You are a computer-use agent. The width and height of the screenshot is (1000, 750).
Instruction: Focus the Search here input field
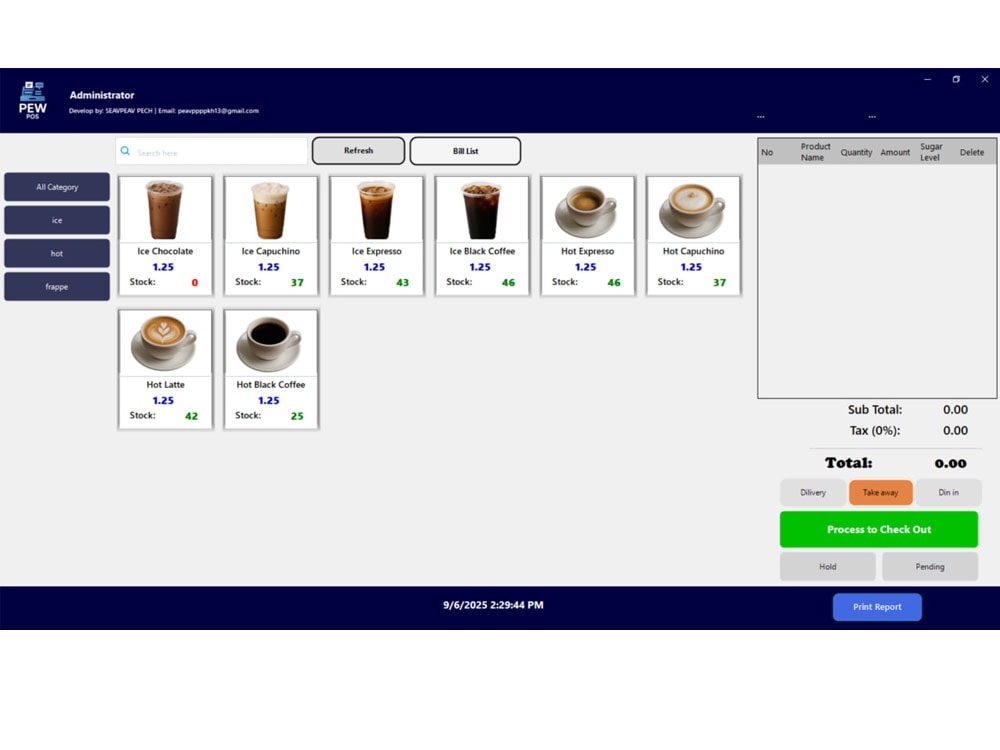(212, 152)
